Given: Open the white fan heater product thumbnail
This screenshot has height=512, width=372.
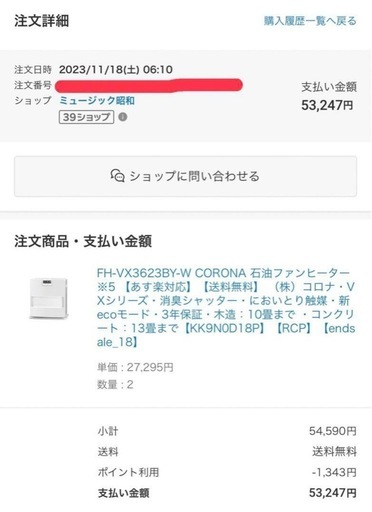Looking at the screenshot, I should 49,298.
